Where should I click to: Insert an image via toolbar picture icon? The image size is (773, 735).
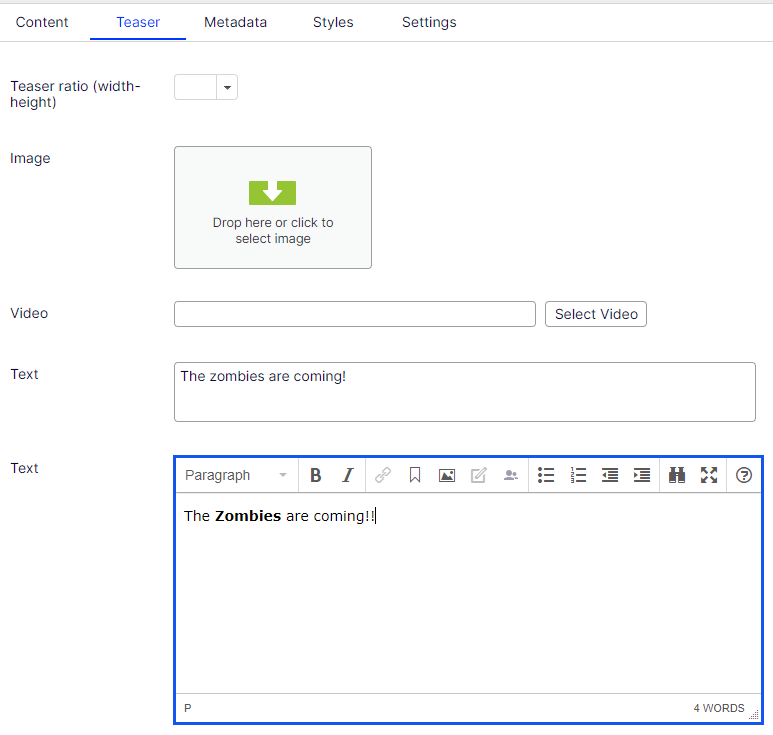click(x=447, y=475)
